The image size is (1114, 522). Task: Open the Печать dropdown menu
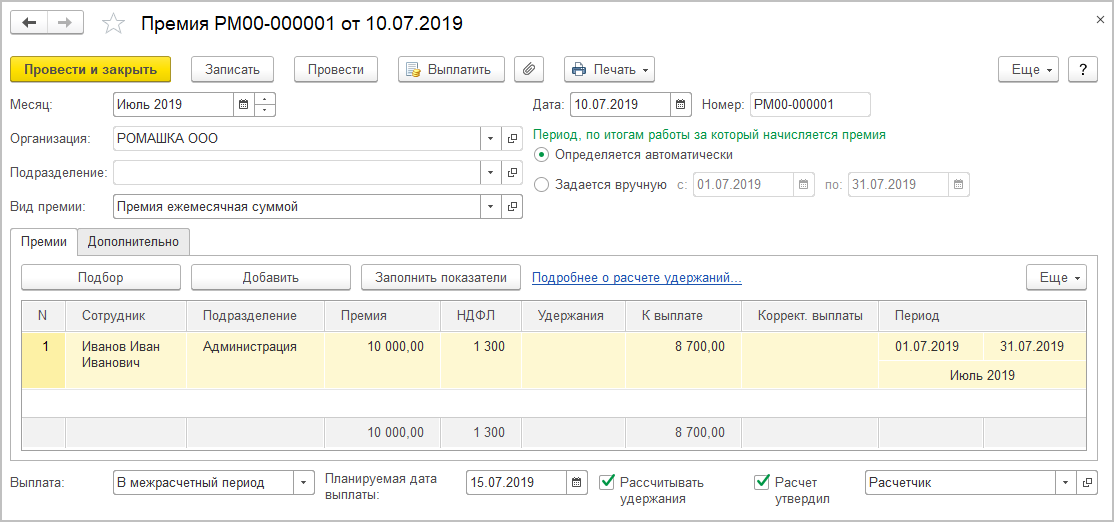pyautogui.click(x=609, y=69)
